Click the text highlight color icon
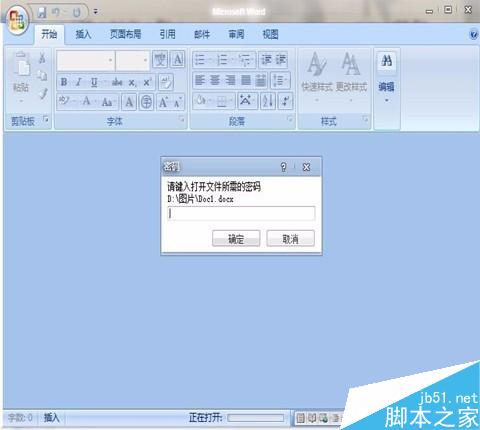Image resolution: width=480 pixels, height=430 pixels. [63, 101]
